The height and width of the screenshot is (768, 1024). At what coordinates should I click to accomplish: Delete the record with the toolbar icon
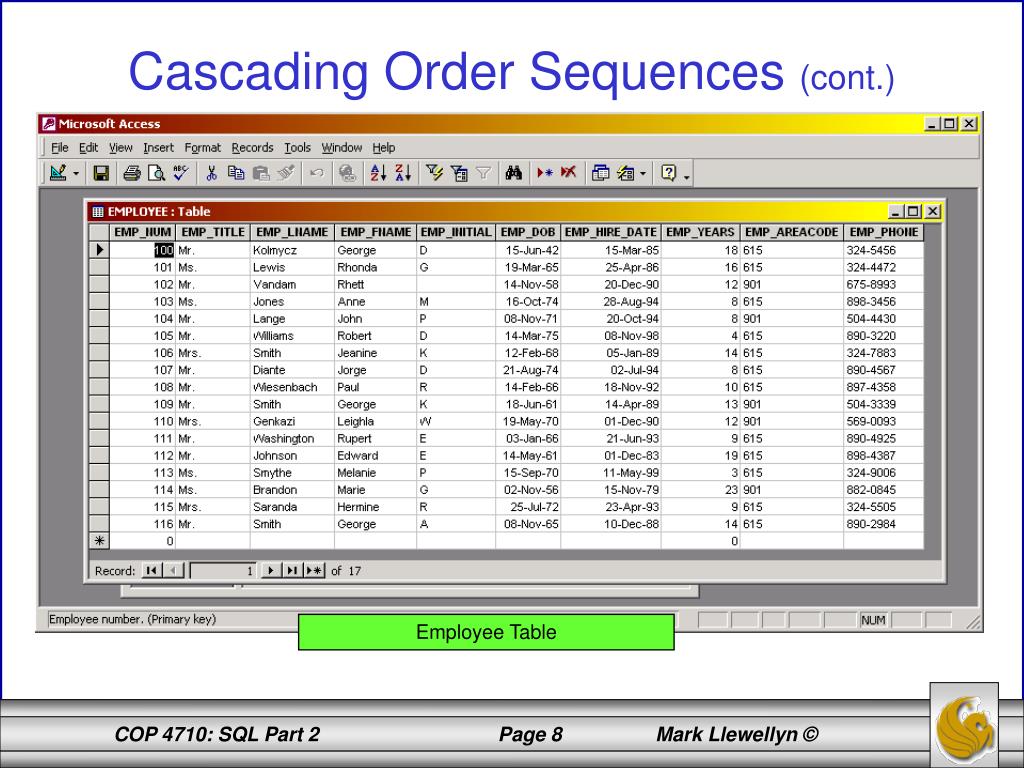(569, 173)
